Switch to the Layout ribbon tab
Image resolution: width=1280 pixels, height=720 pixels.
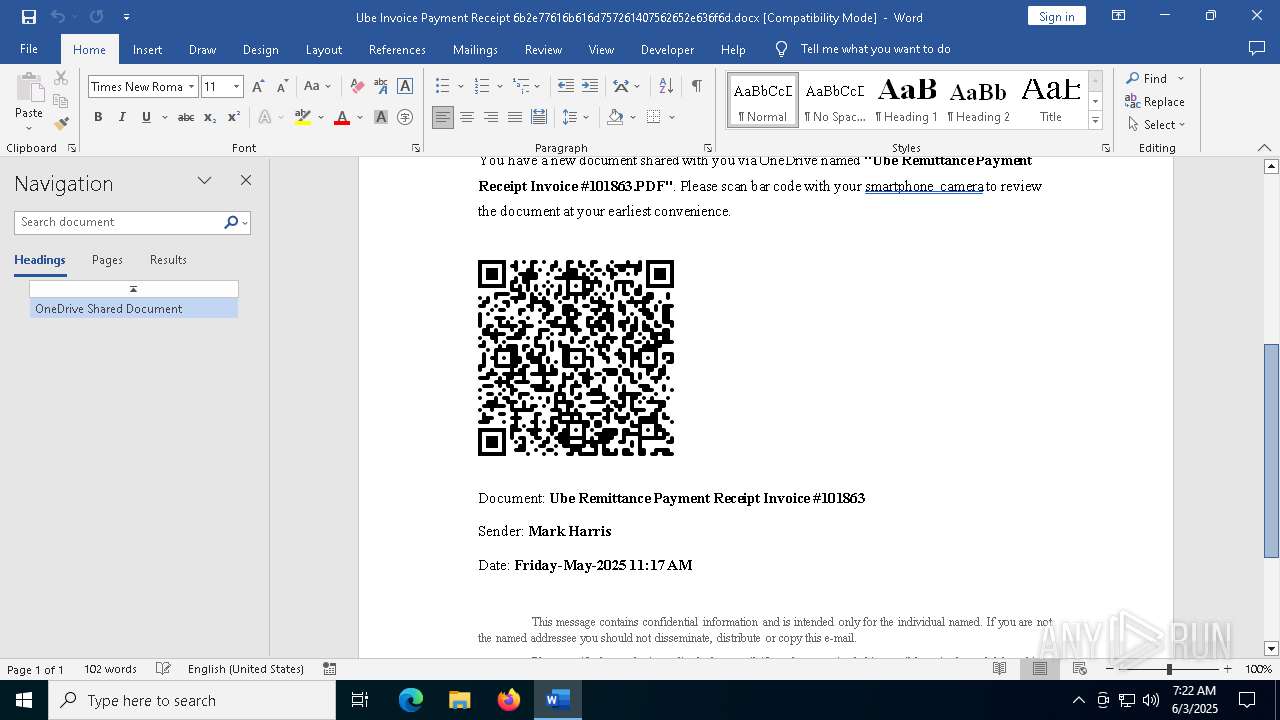click(x=323, y=49)
